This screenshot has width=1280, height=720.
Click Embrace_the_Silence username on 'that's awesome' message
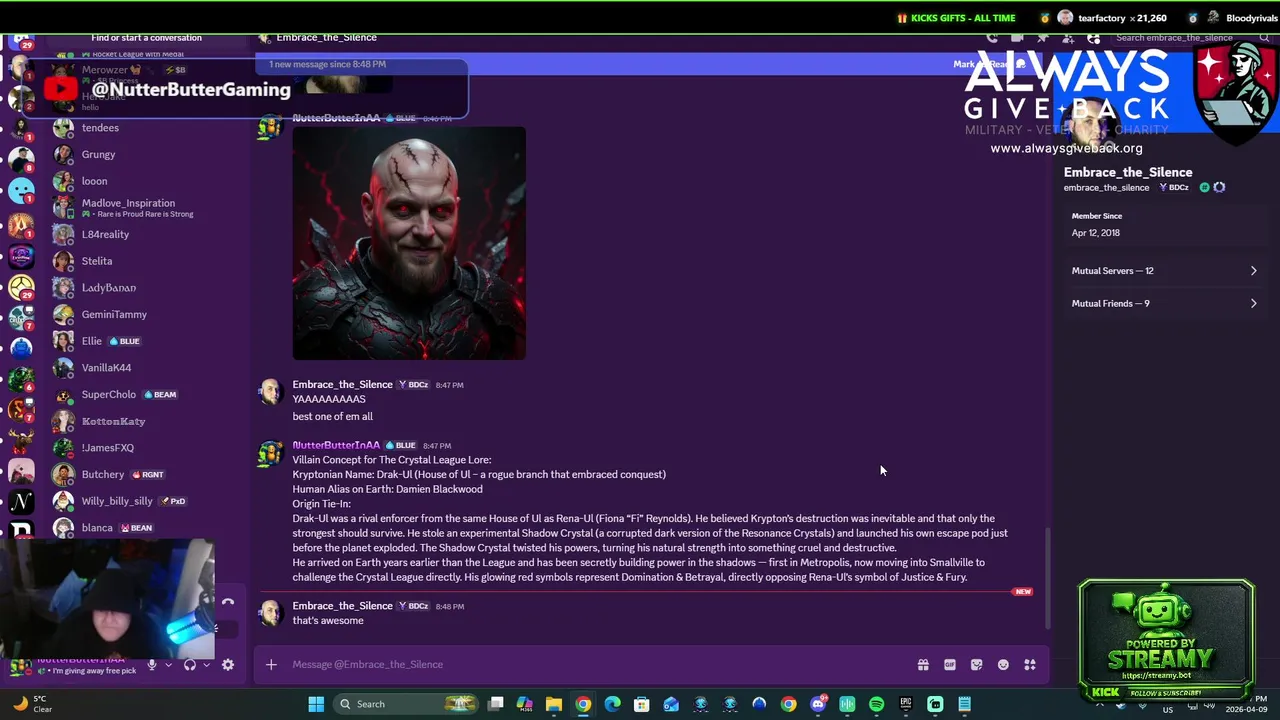click(342, 606)
